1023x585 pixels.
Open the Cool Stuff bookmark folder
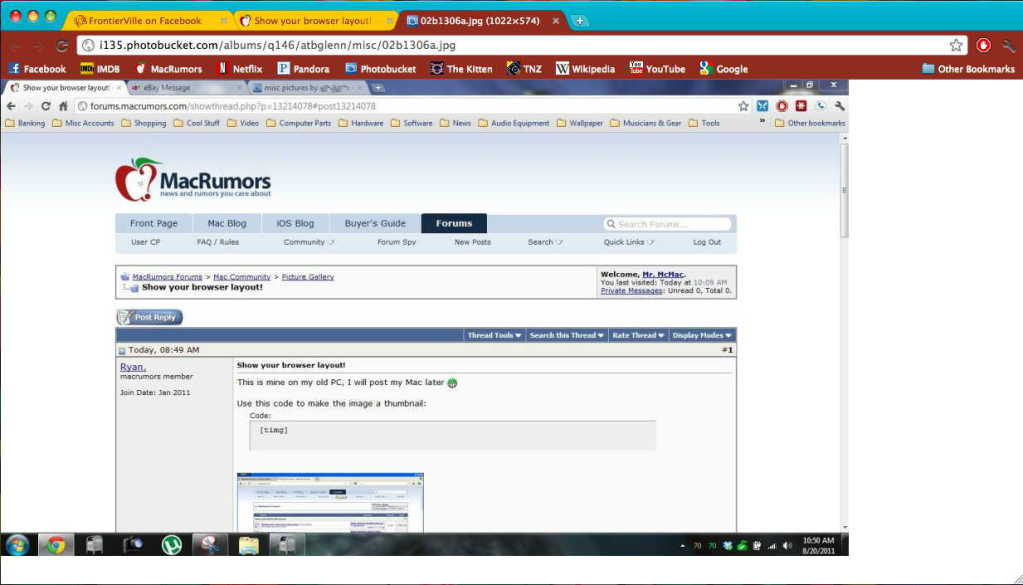tap(197, 123)
